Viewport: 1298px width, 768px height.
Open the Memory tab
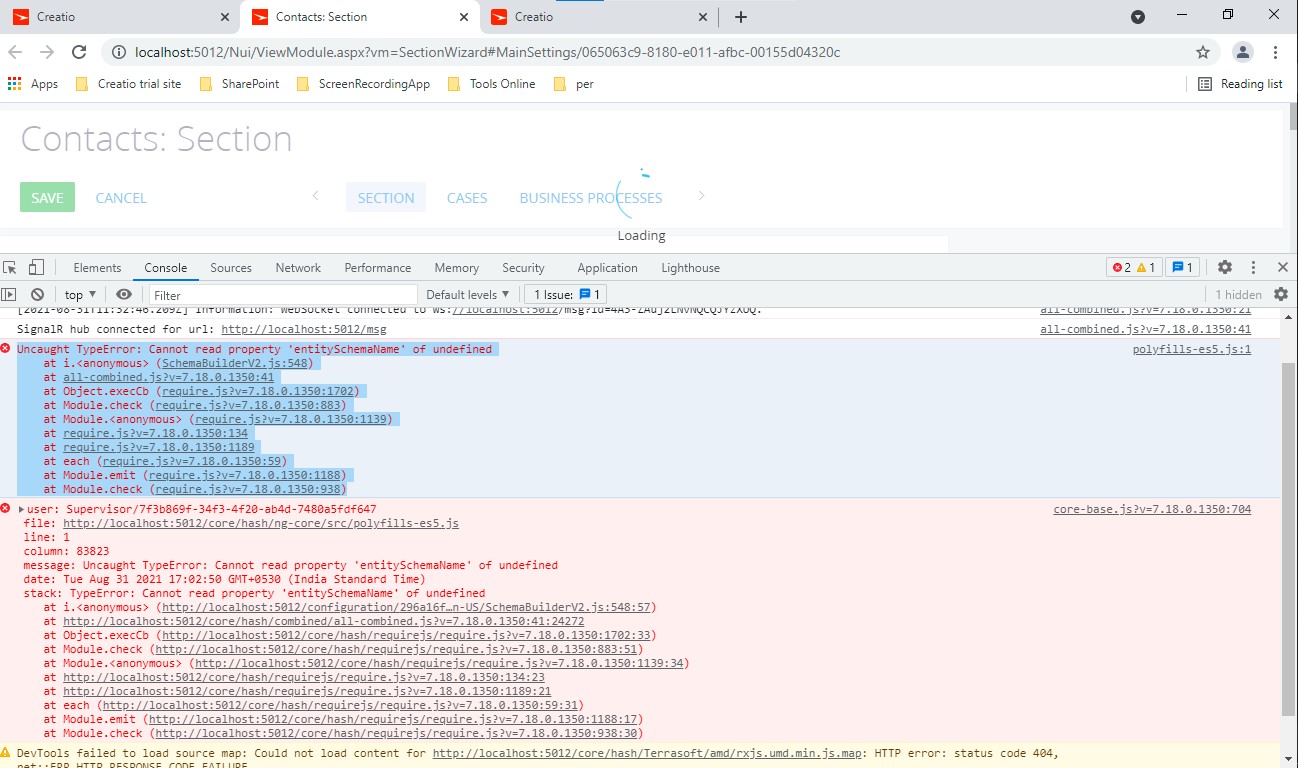[456, 267]
